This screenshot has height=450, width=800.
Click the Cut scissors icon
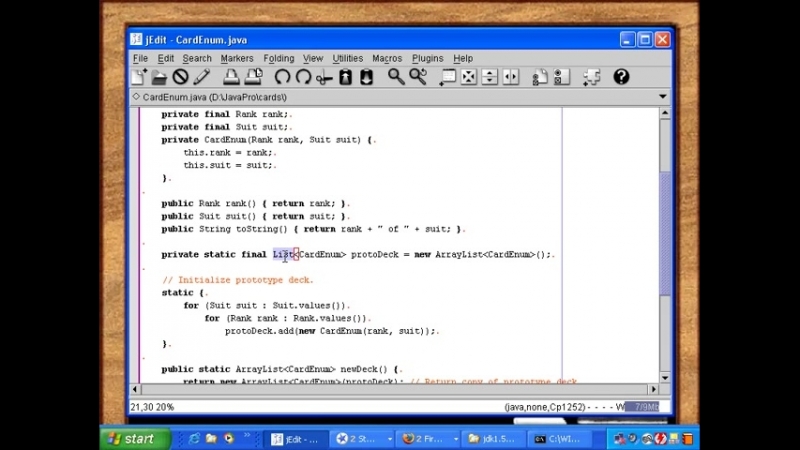[324, 77]
